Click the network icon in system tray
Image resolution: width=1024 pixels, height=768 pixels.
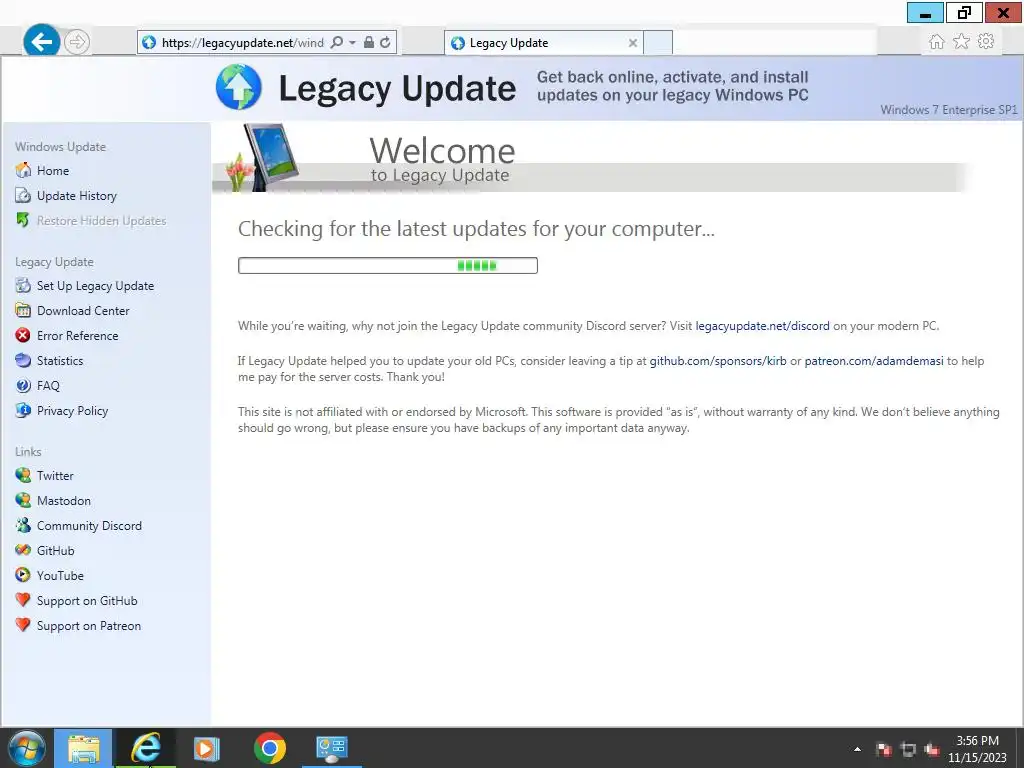click(x=908, y=749)
